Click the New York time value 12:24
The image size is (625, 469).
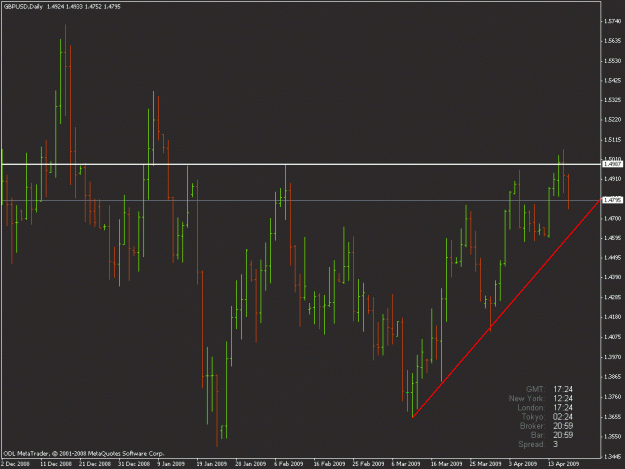click(563, 398)
